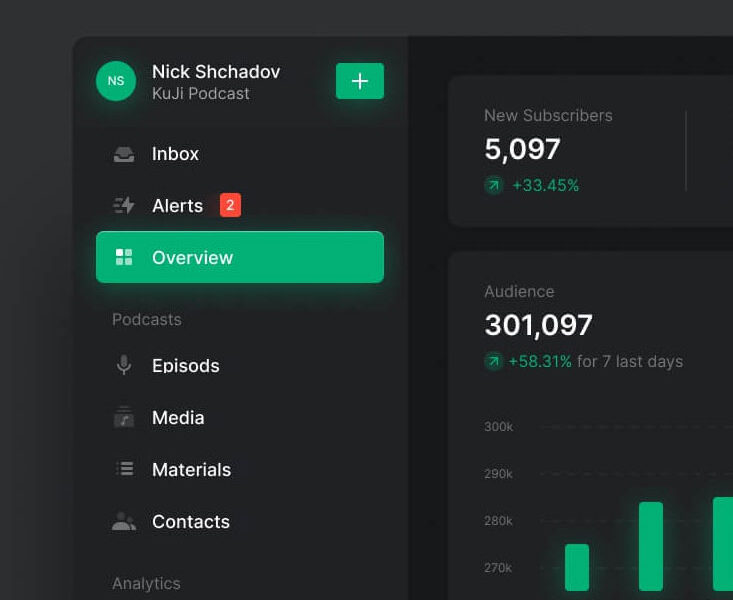Click the Alerts lightning icon
Image resolution: width=733 pixels, height=600 pixels.
(124, 206)
